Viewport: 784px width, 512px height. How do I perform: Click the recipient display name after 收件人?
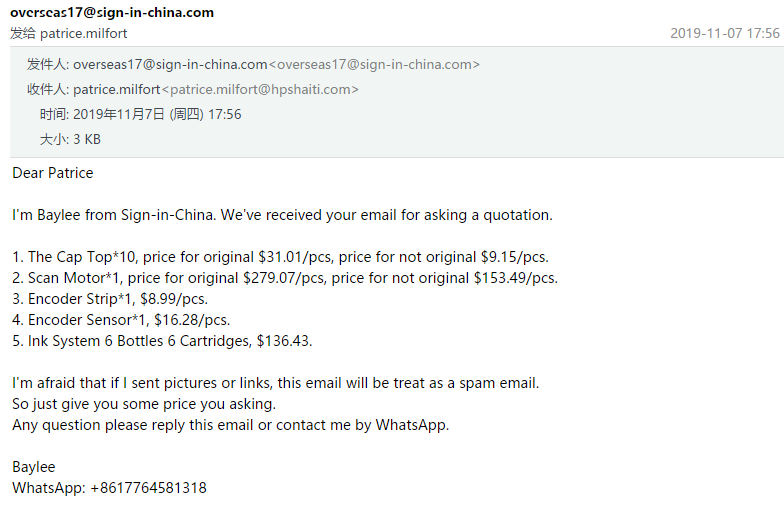point(116,90)
